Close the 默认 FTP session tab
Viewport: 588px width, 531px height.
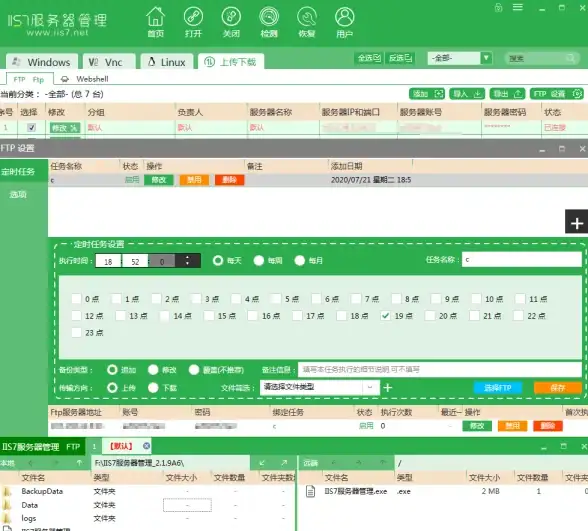tap(147, 446)
